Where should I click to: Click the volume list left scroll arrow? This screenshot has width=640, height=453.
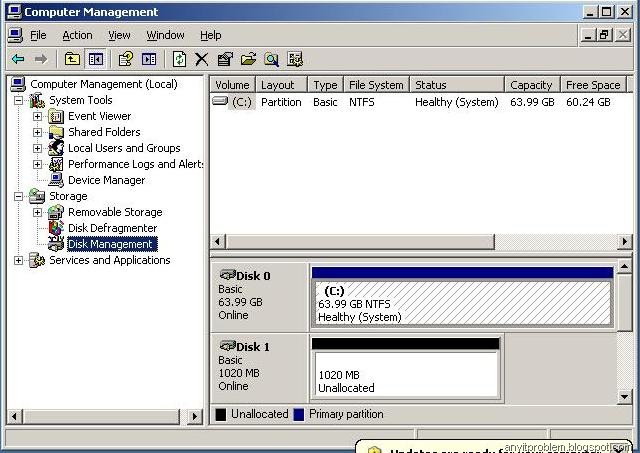[x=218, y=242]
